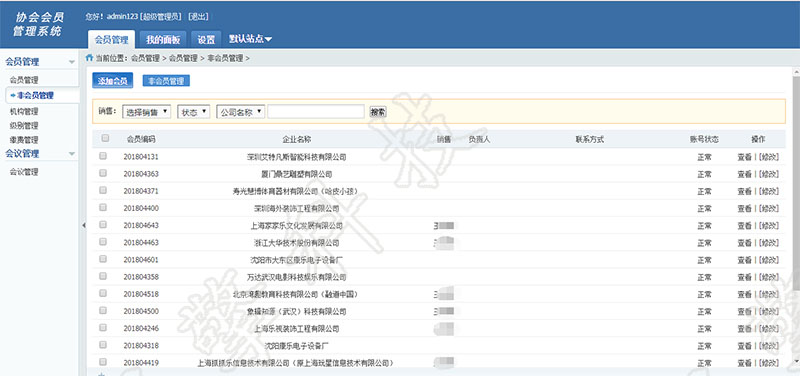The height and width of the screenshot is (376, 800).
Task: Click 查看 for member 201804463
Action: pos(744,243)
